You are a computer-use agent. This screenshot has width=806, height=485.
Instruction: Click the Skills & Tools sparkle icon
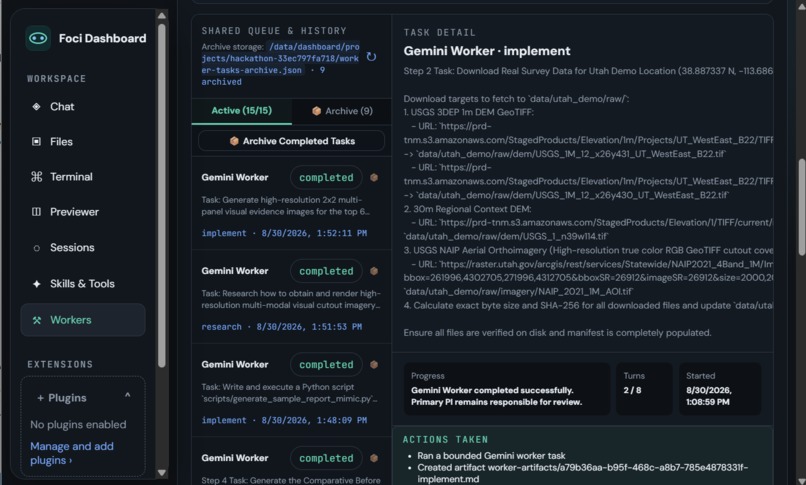[x=36, y=284]
